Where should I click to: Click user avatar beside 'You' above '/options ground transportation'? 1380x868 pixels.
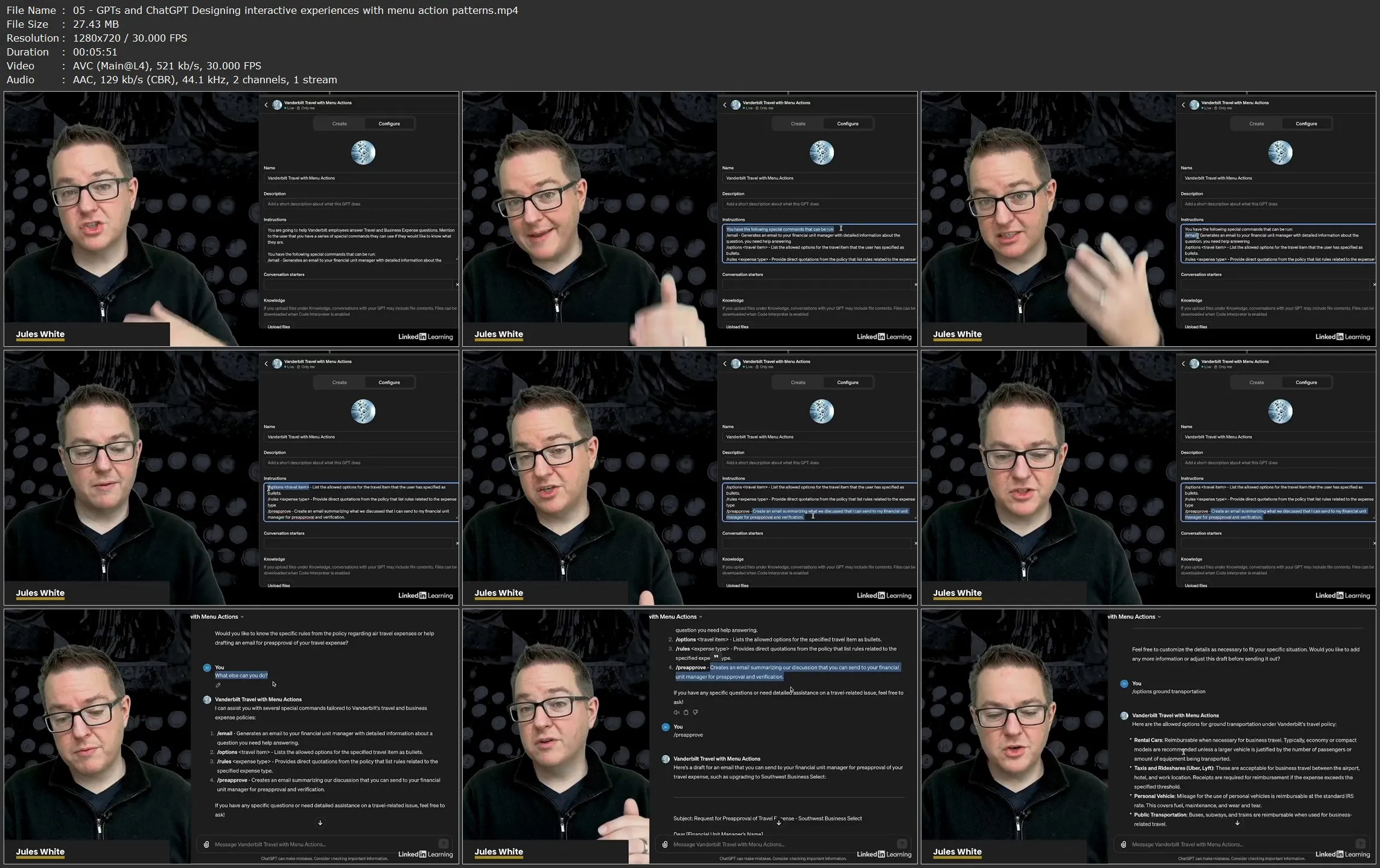[x=1124, y=684]
